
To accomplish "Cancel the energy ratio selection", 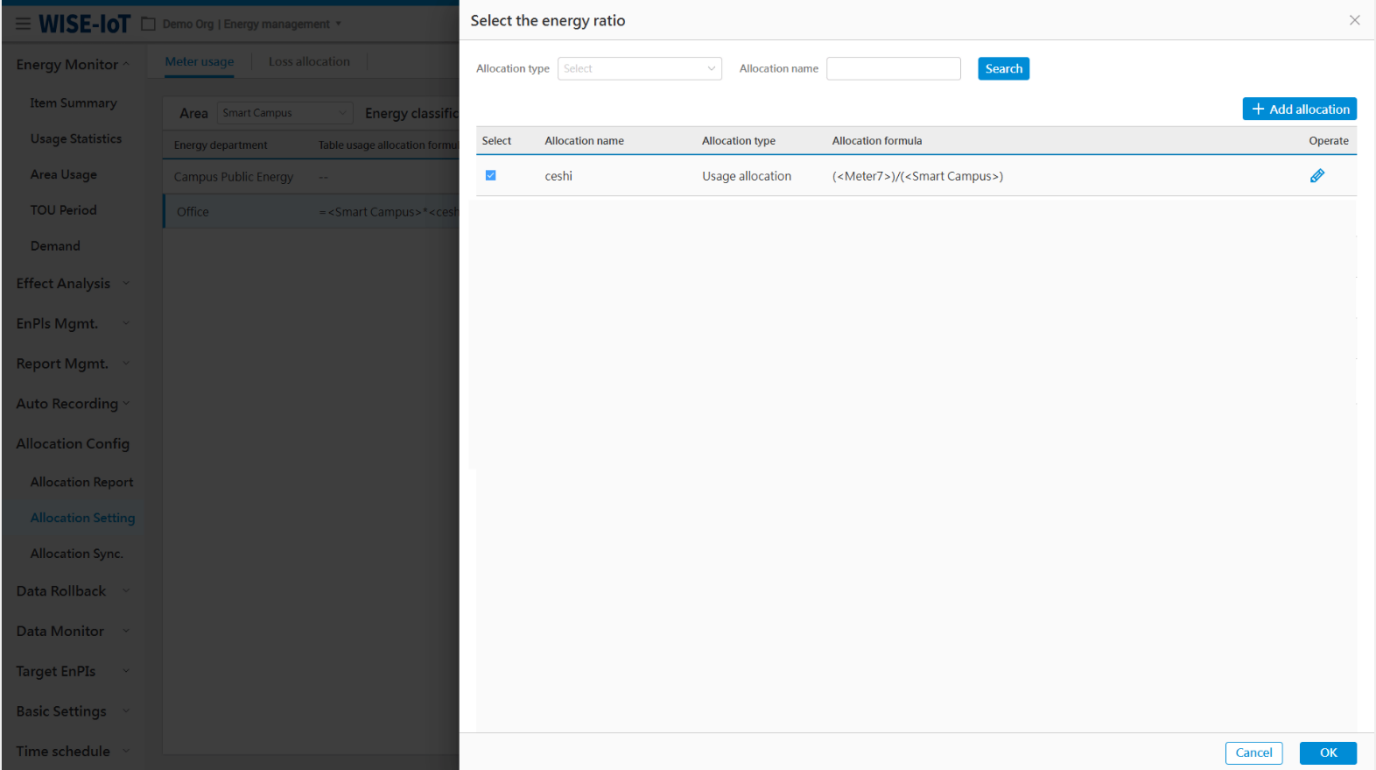I will pos(1253,753).
